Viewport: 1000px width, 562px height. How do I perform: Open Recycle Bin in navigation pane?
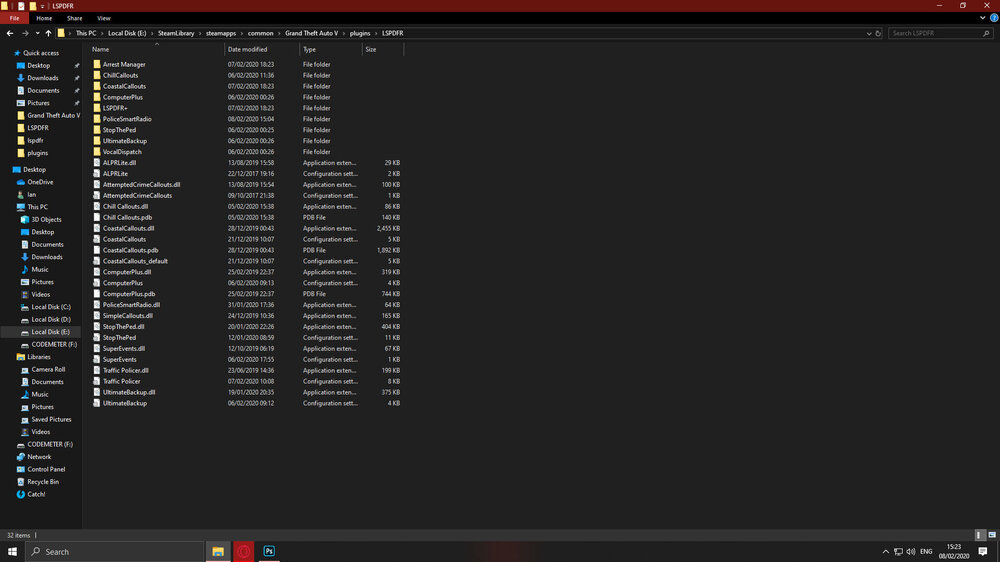[43, 482]
